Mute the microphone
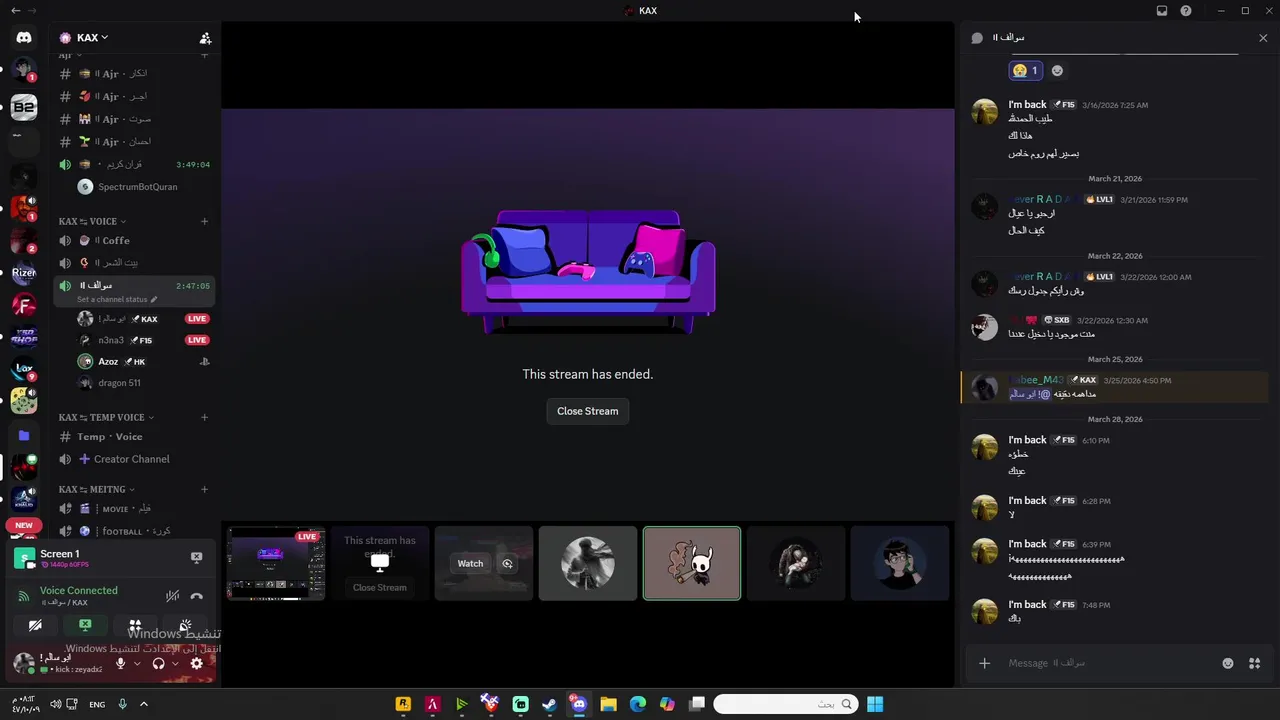This screenshot has height=720, width=1280. click(120, 663)
